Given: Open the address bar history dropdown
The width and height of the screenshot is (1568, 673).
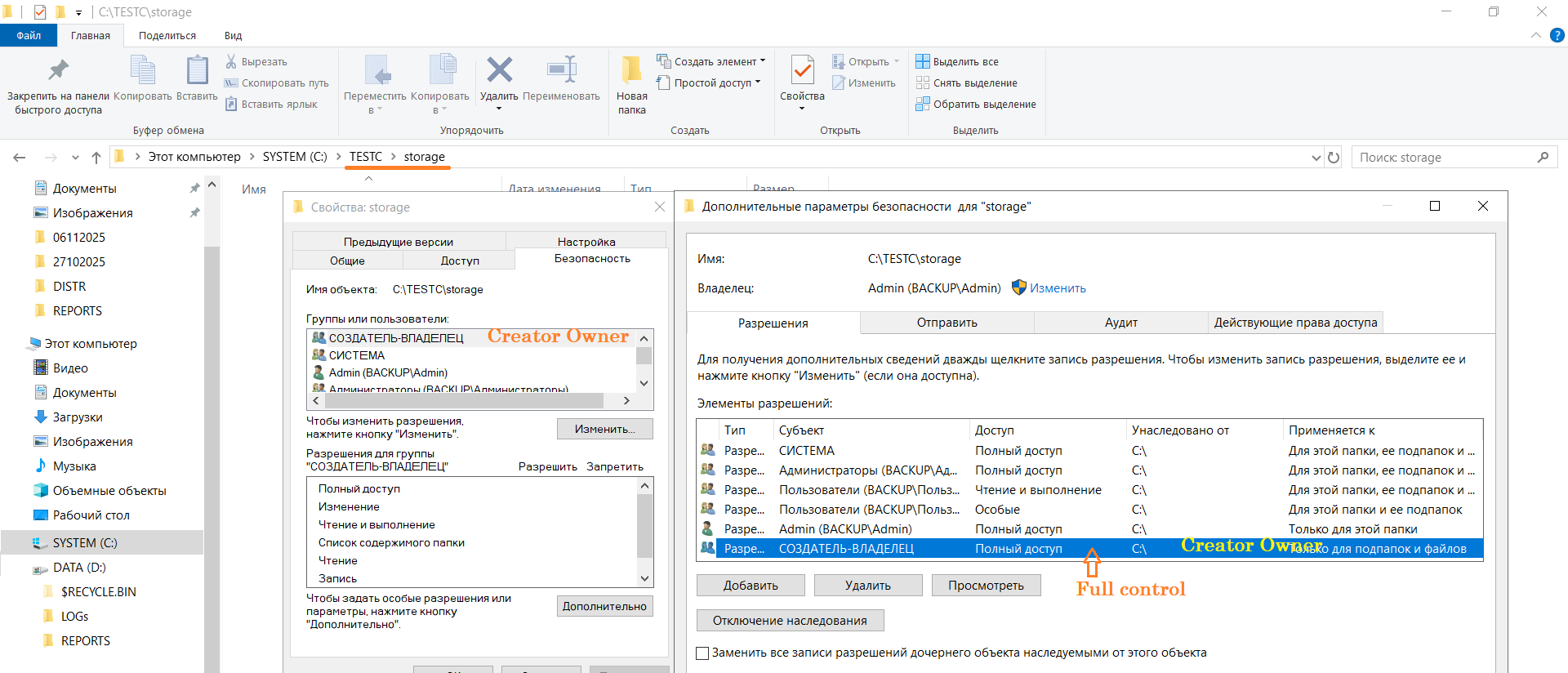Looking at the screenshot, I should click(1316, 158).
